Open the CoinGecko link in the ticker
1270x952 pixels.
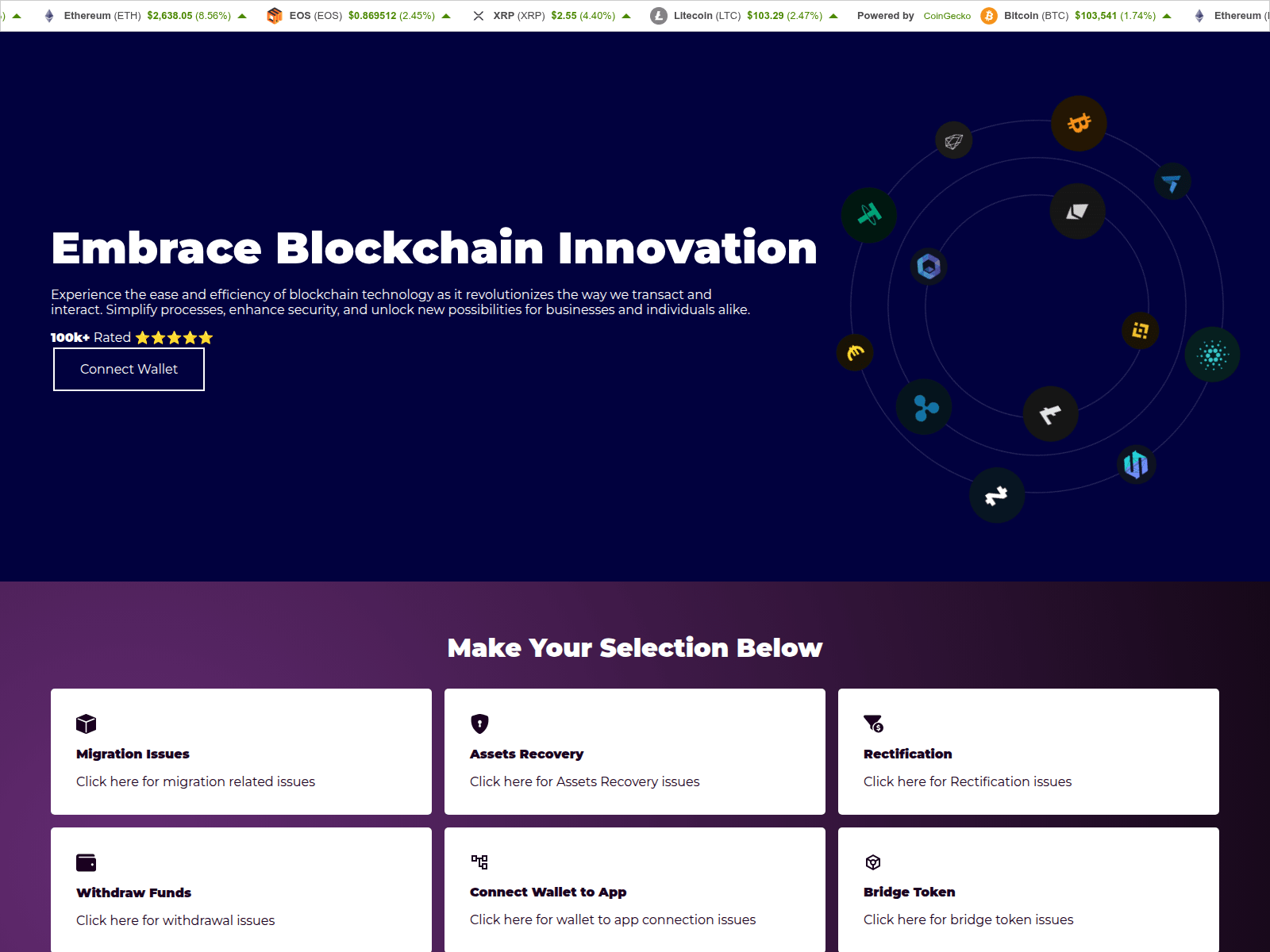[x=947, y=16]
